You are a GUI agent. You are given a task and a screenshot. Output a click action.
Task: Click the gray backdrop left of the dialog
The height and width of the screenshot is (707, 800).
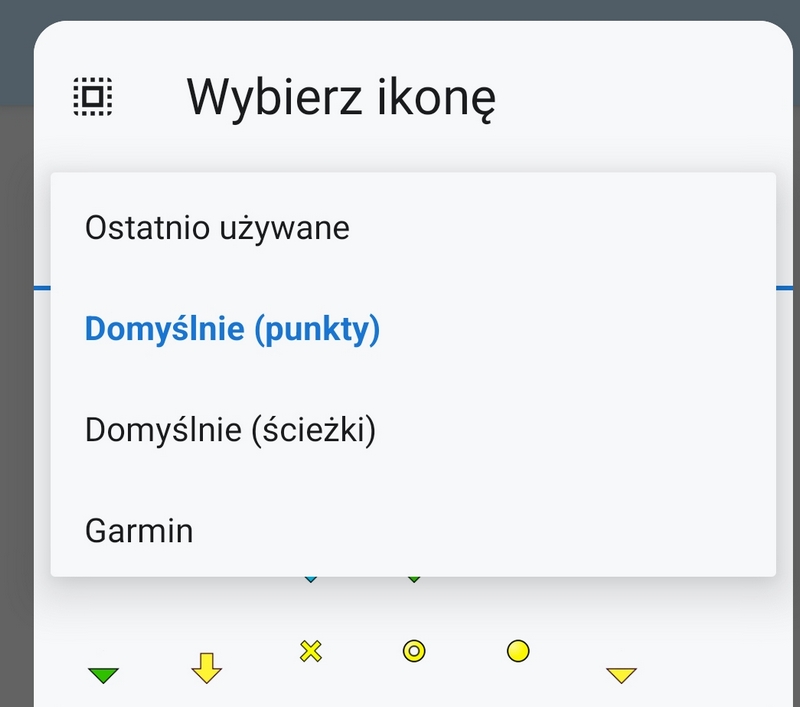click(15, 400)
